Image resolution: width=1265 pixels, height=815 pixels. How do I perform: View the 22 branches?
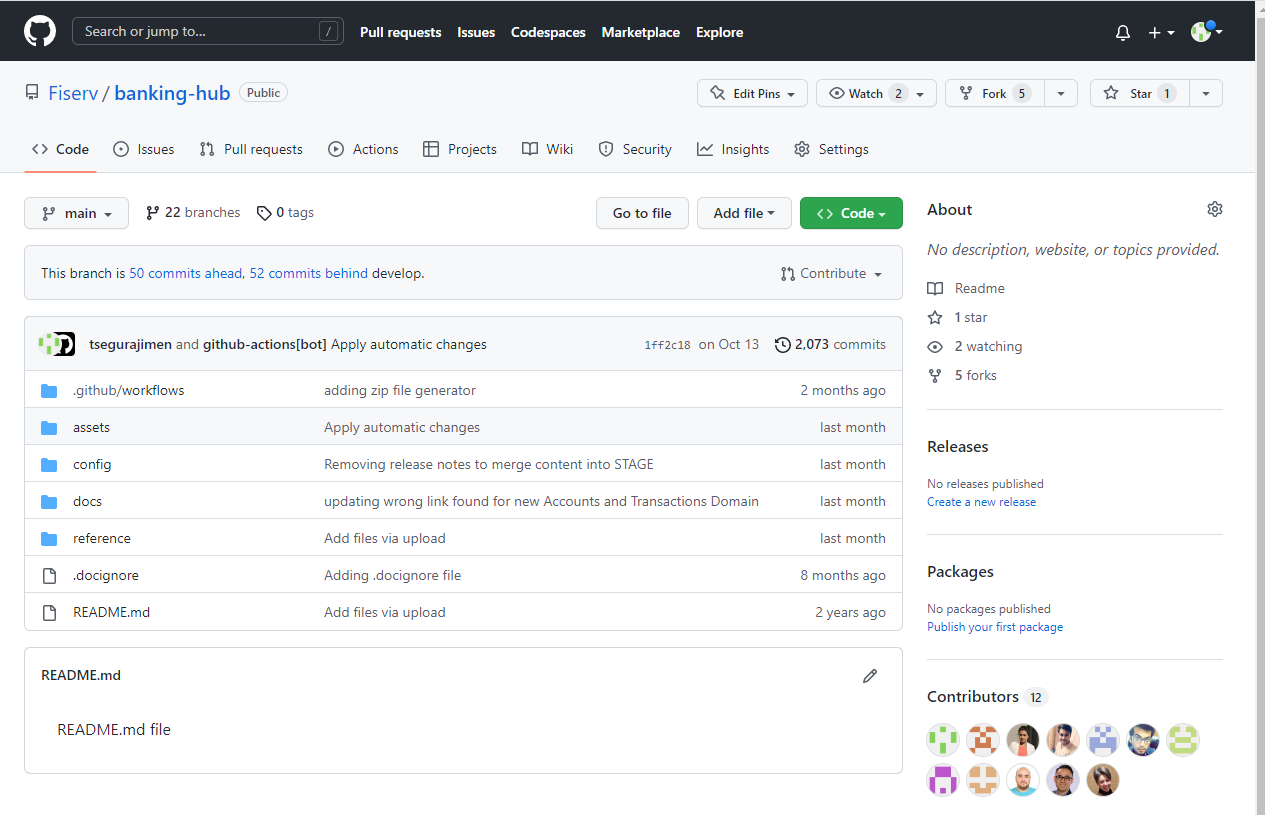(193, 213)
